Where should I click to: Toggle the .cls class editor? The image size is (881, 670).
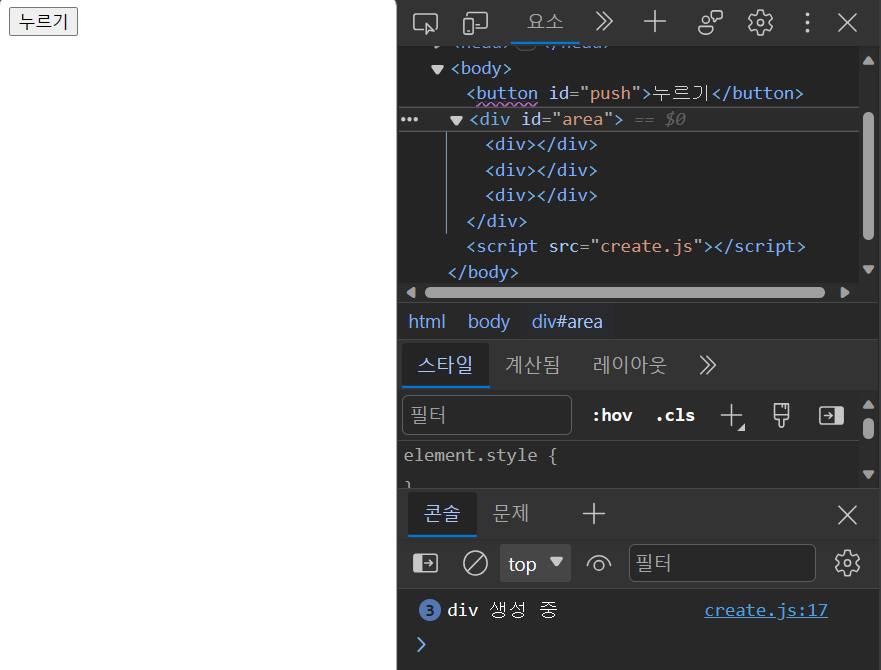[675, 415]
